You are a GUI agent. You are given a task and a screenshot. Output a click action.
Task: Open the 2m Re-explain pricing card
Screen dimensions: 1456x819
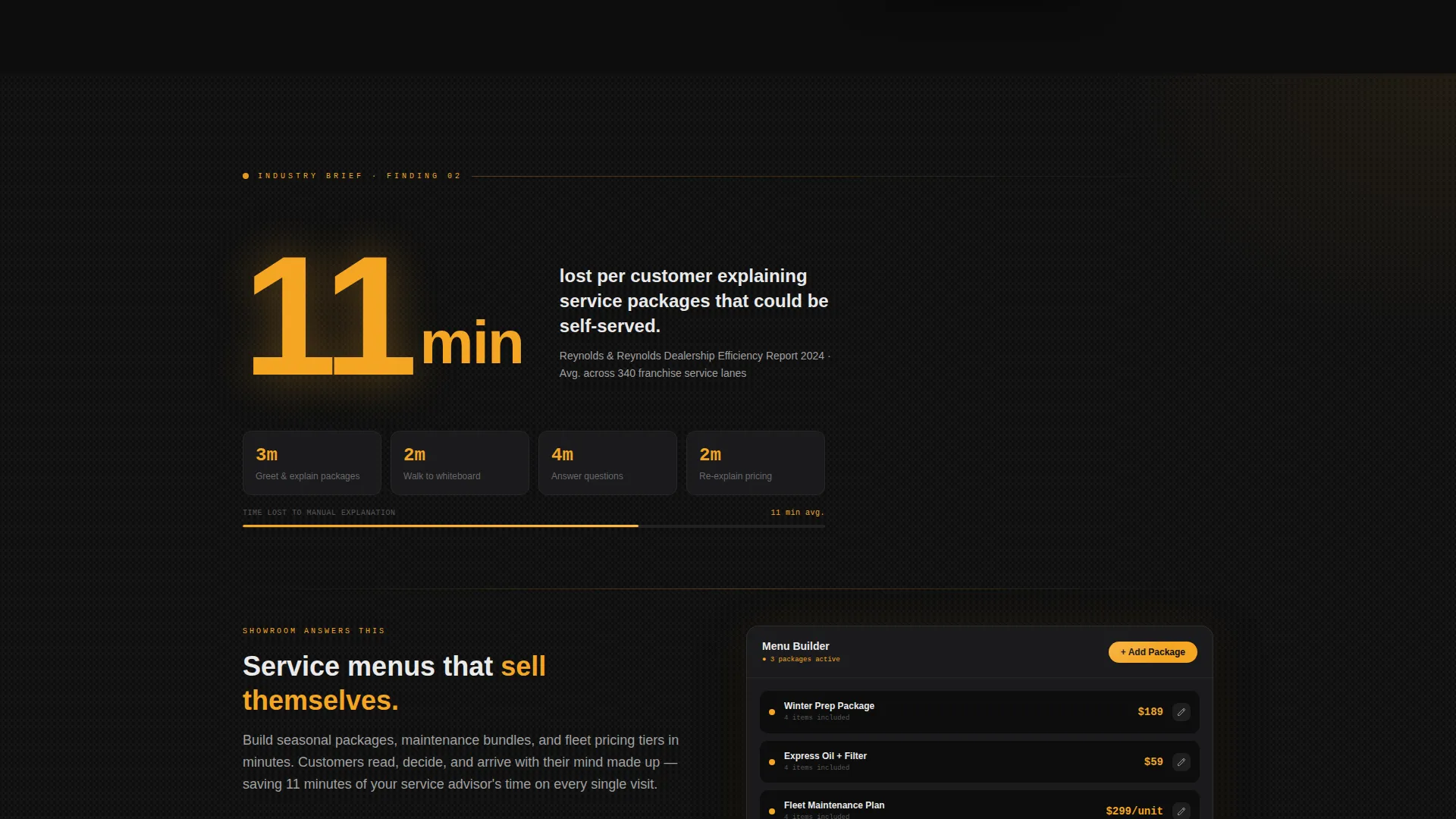755,463
